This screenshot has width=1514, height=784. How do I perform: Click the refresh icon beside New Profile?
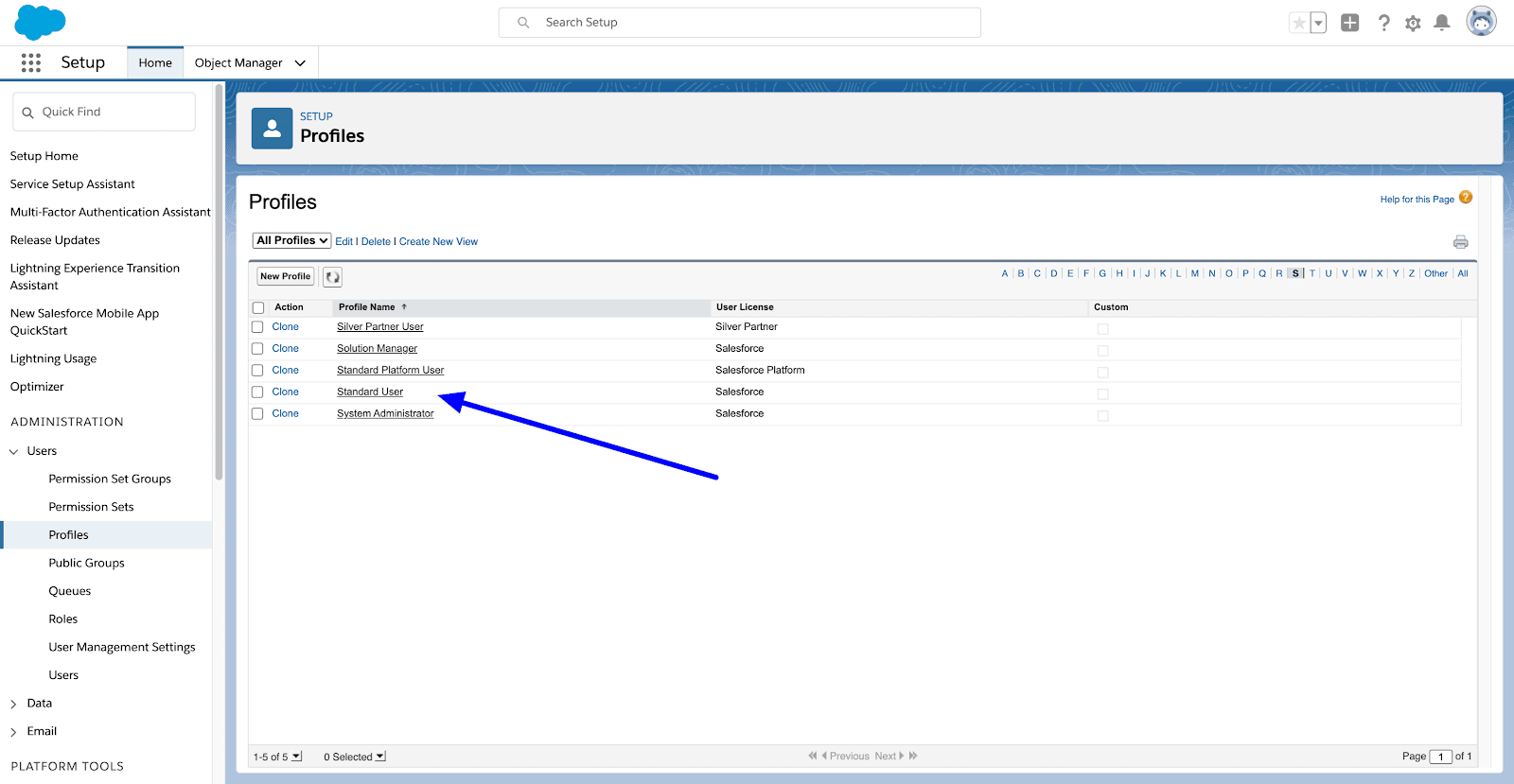[332, 277]
